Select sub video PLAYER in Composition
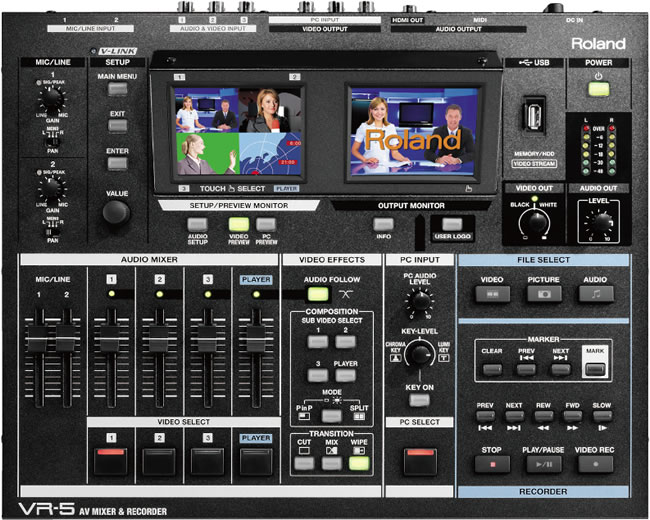The image size is (650, 520). (345, 375)
